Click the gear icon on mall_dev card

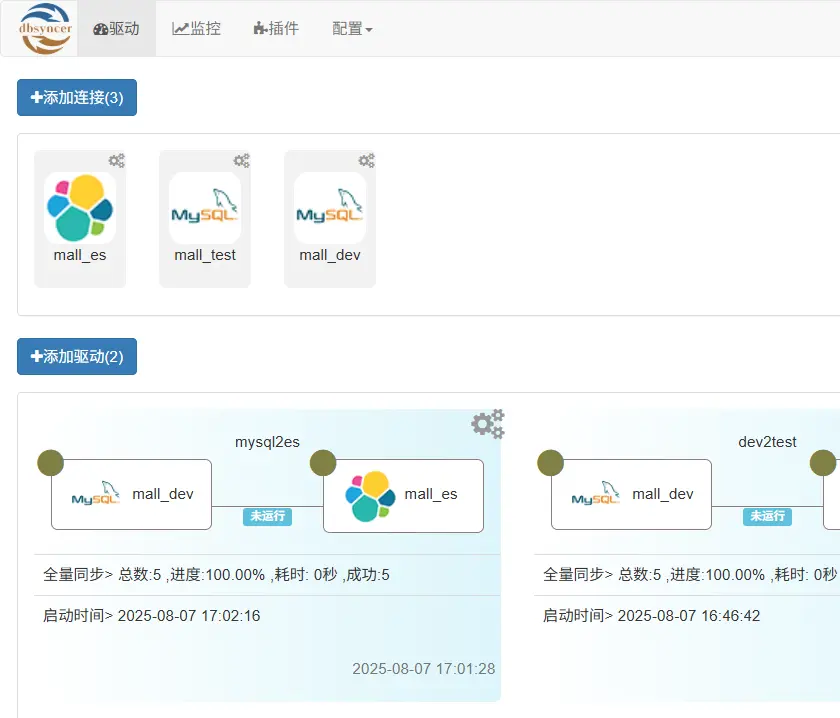(x=367, y=160)
